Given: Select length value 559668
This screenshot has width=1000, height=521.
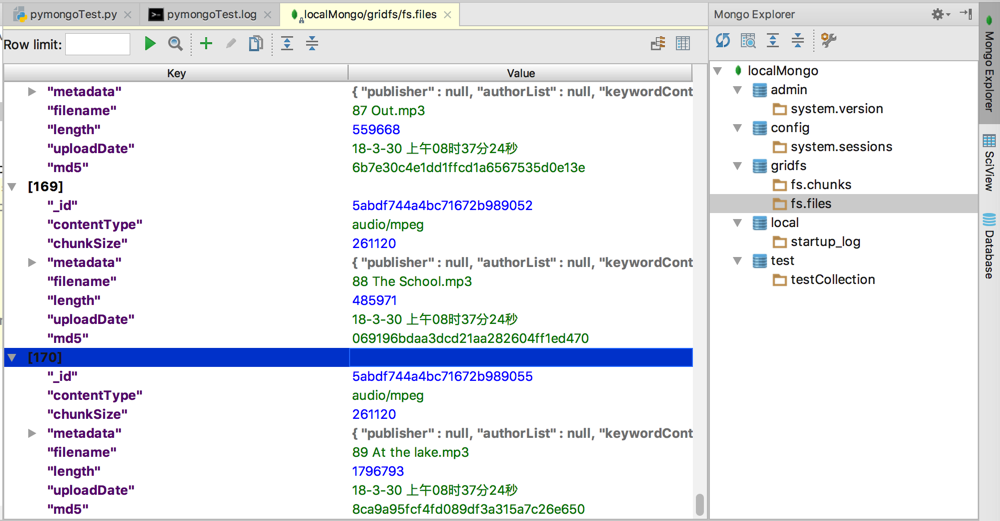Looking at the screenshot, I should click(x=376, y=129).
